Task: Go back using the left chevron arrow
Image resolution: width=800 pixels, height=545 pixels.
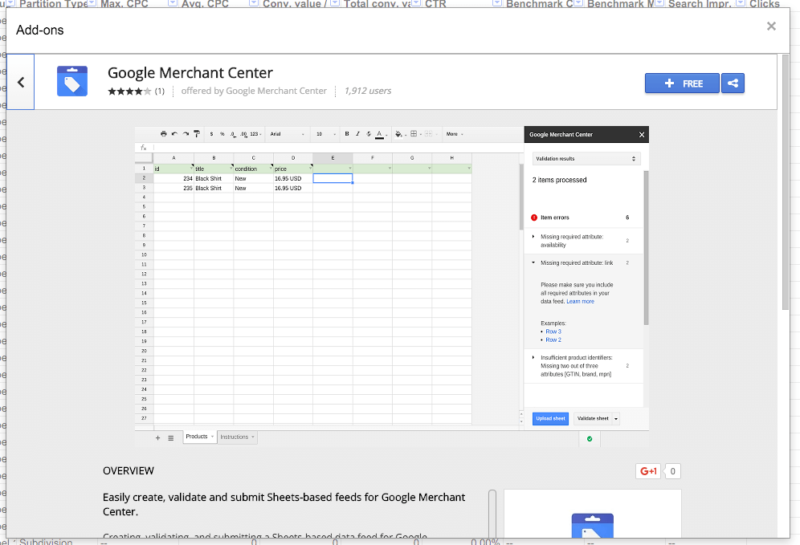Action: point(20,82)
